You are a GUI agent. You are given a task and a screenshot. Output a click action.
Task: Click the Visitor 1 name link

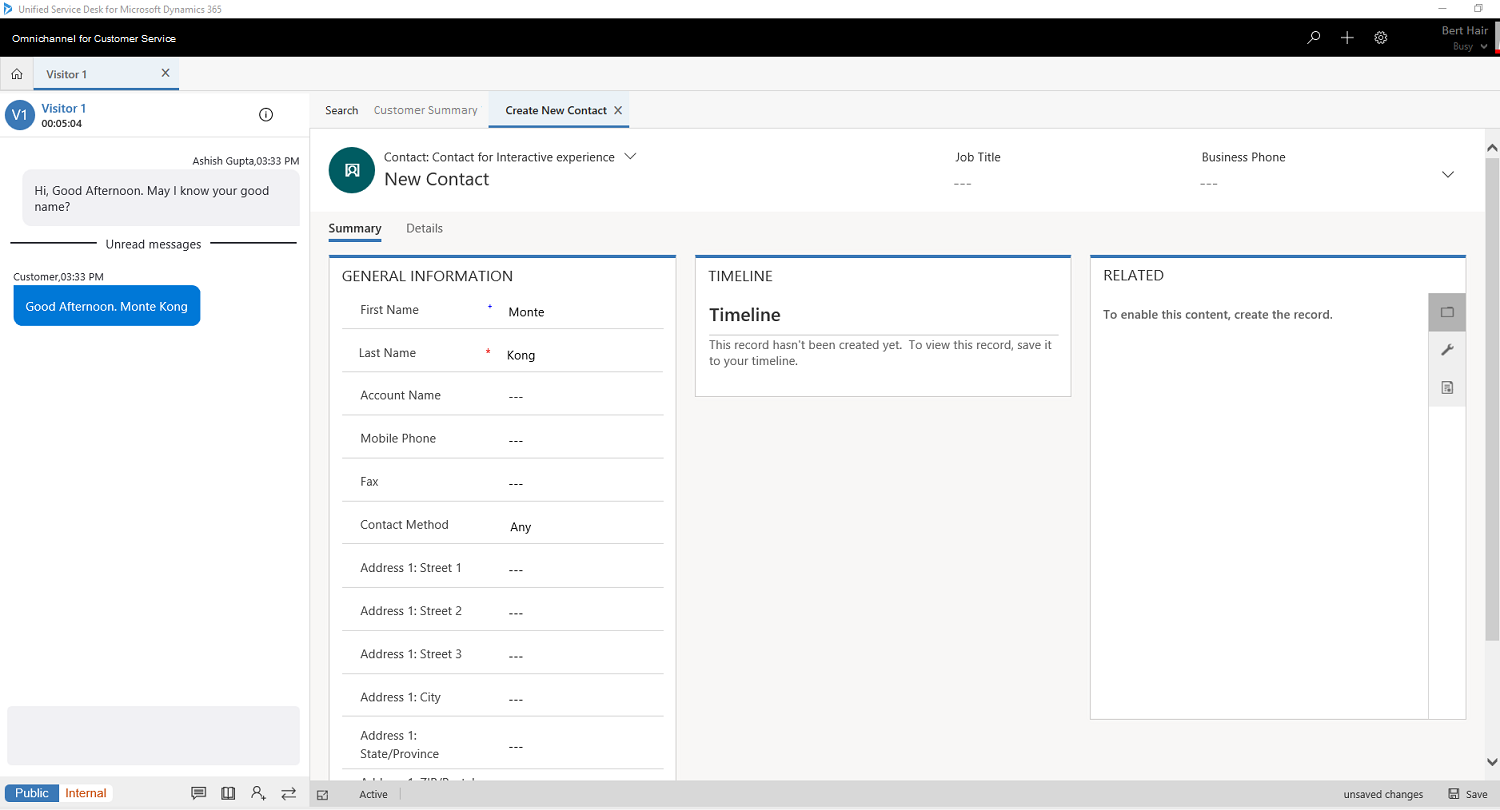tap(64, 108)
